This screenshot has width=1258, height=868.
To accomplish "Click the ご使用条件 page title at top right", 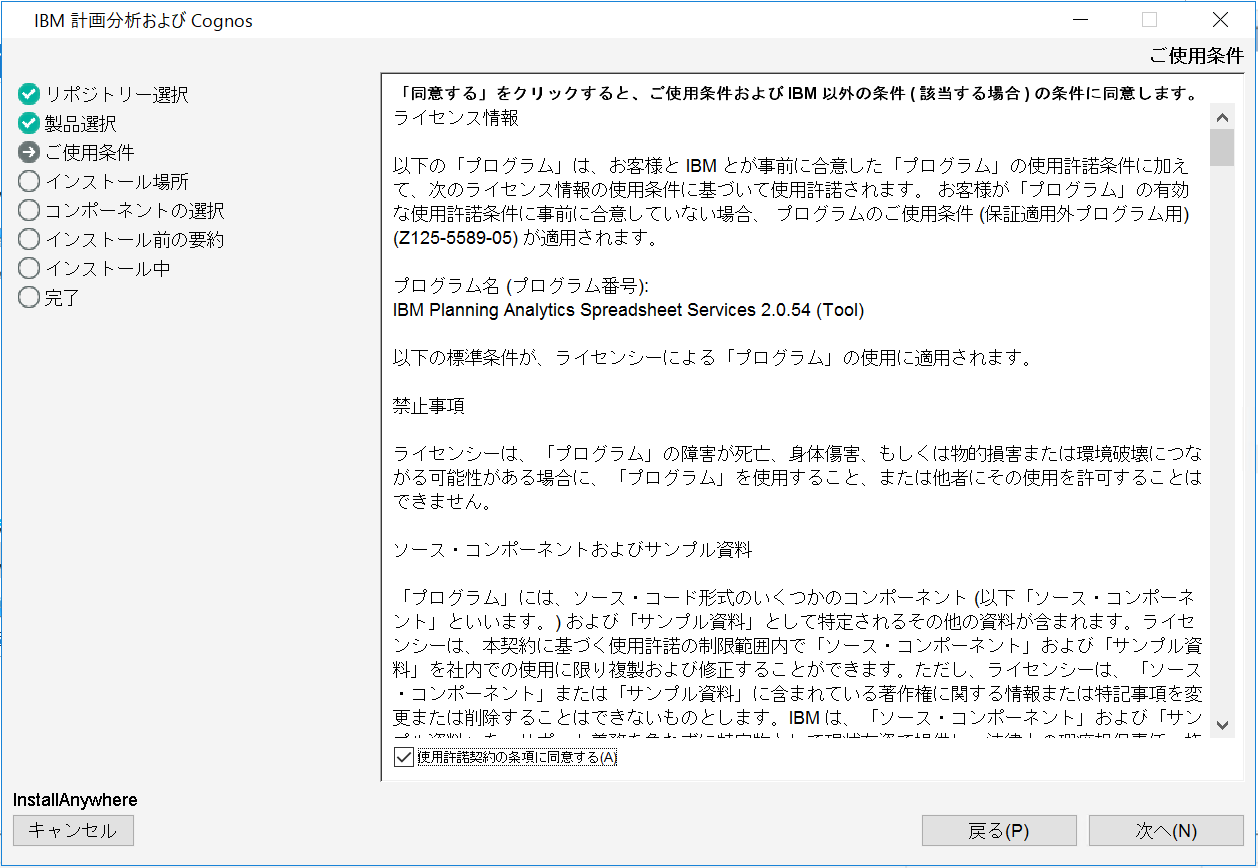I will pyautogui.click(x=1196, y=56).
